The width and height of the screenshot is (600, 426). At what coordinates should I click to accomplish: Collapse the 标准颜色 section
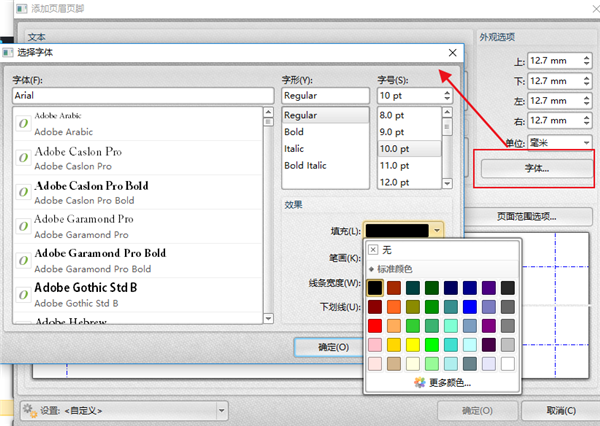coord(371,269)
